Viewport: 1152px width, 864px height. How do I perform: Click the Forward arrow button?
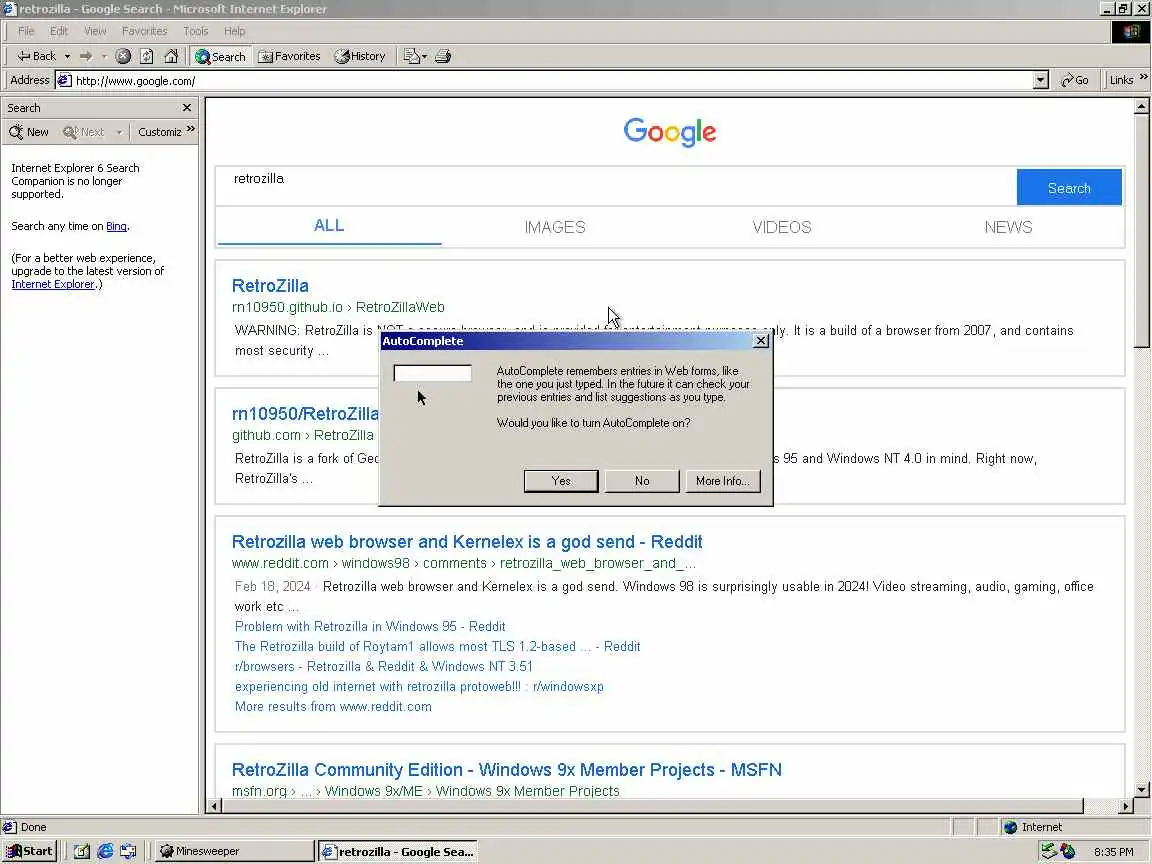(x=86, y=56)
